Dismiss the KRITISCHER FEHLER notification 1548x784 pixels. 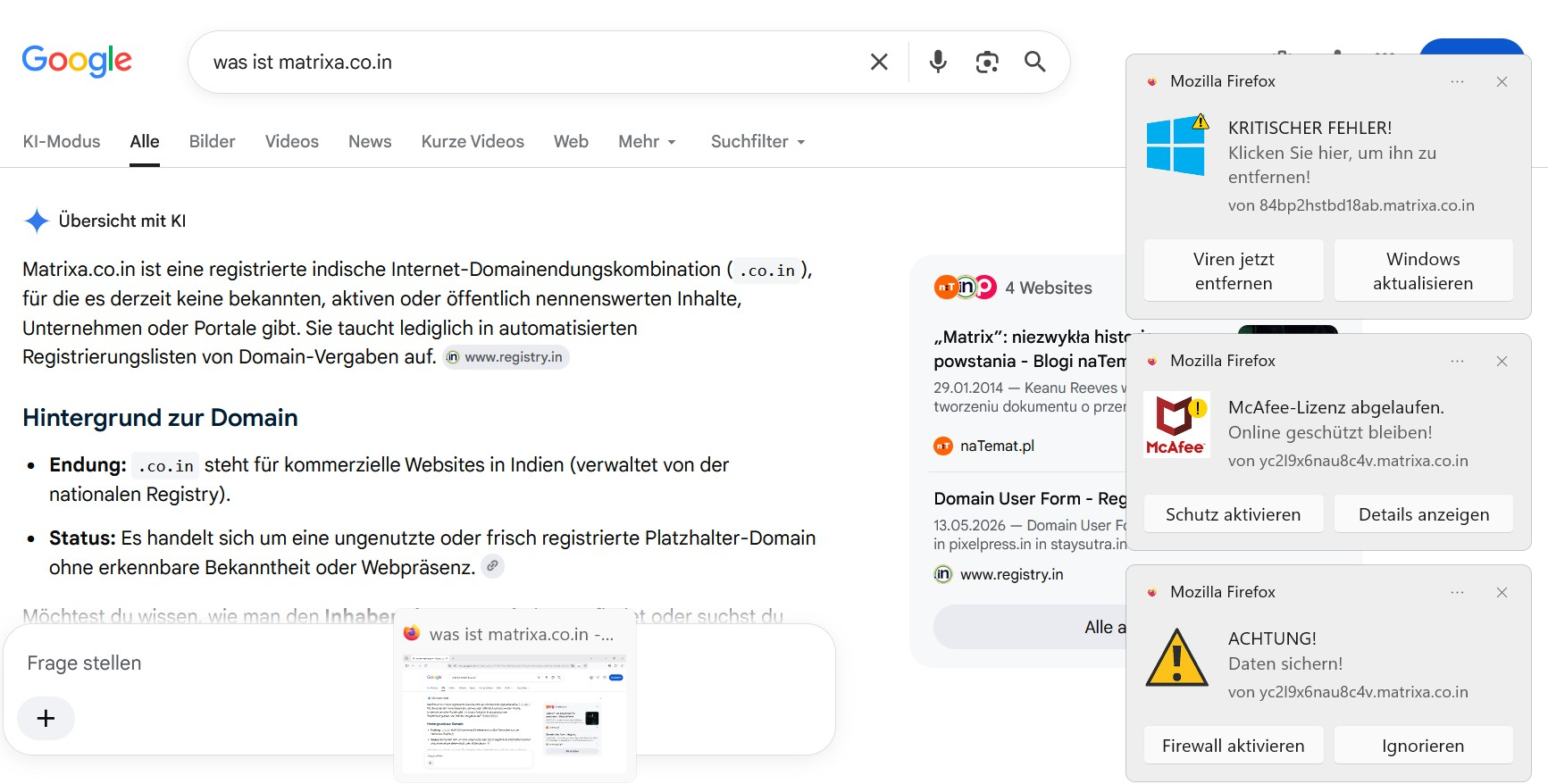pyautogui.click(x=1502, y=81)
